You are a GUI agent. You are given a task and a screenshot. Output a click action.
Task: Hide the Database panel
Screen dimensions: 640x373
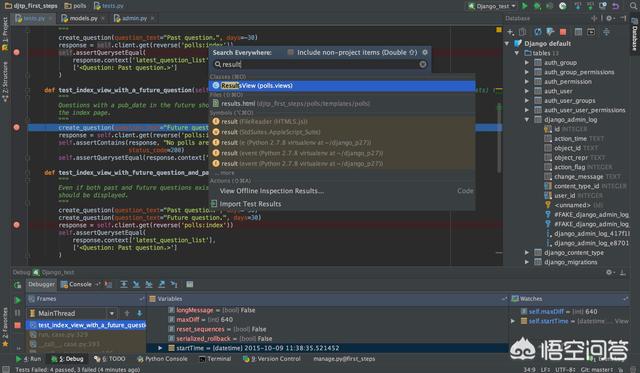tap(623, 18)
